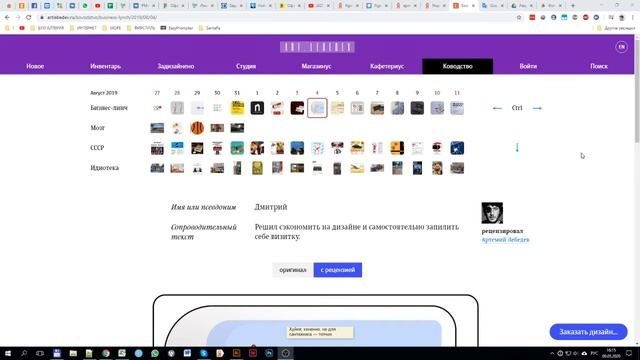
Task: Open the first Мозг thumbnail for day 27
Action: 157,128
